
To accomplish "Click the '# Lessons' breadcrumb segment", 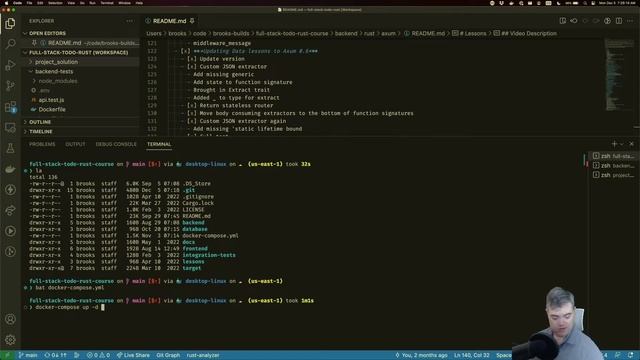I will tap(469, 33).
